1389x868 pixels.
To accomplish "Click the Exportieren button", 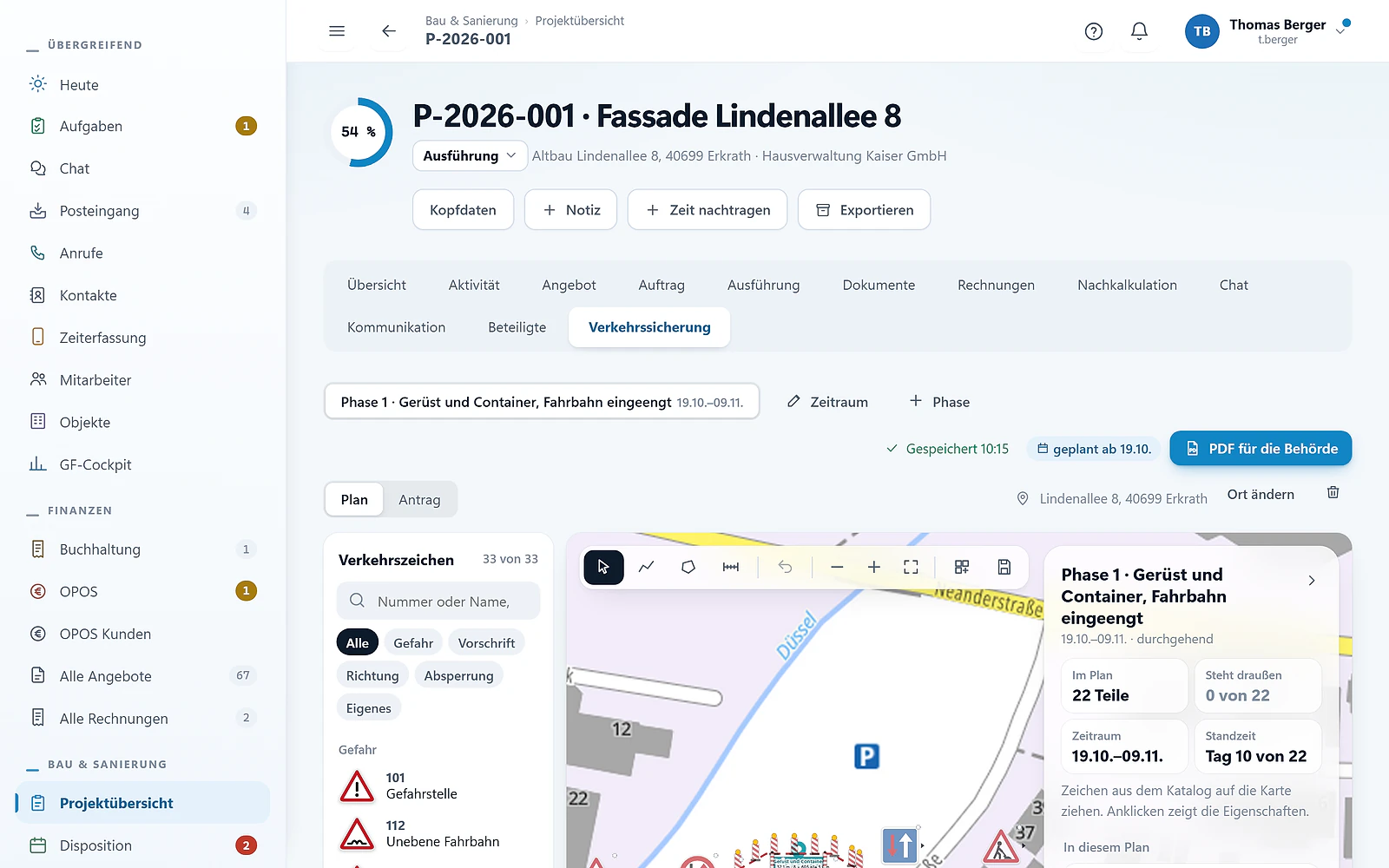I will click(864, 210).
